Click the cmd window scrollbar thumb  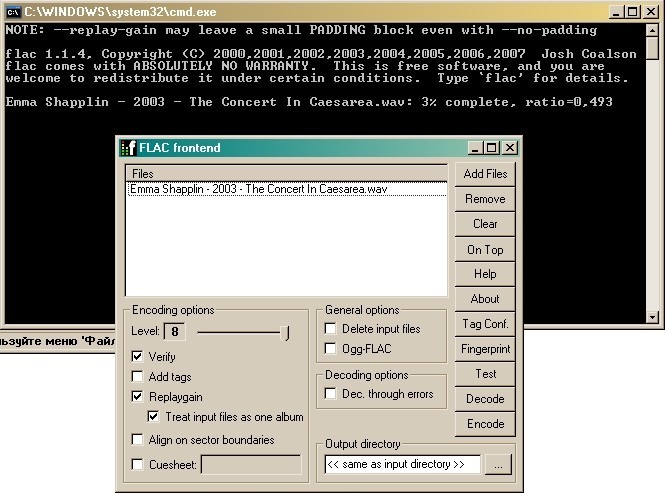coord(652,48)
